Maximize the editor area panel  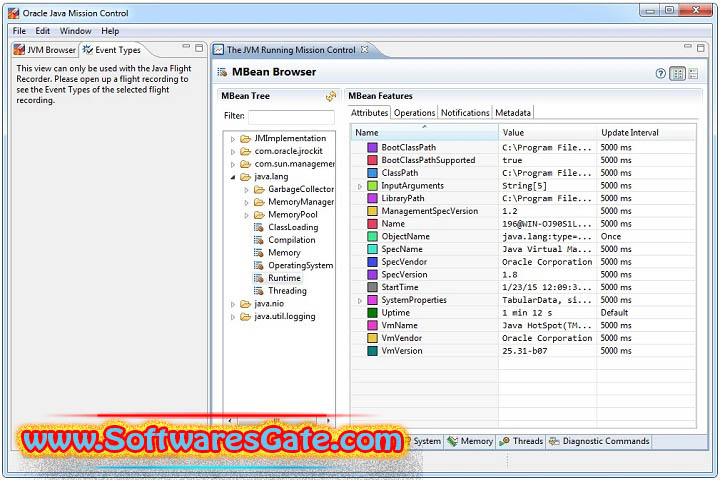click(700, 47)
